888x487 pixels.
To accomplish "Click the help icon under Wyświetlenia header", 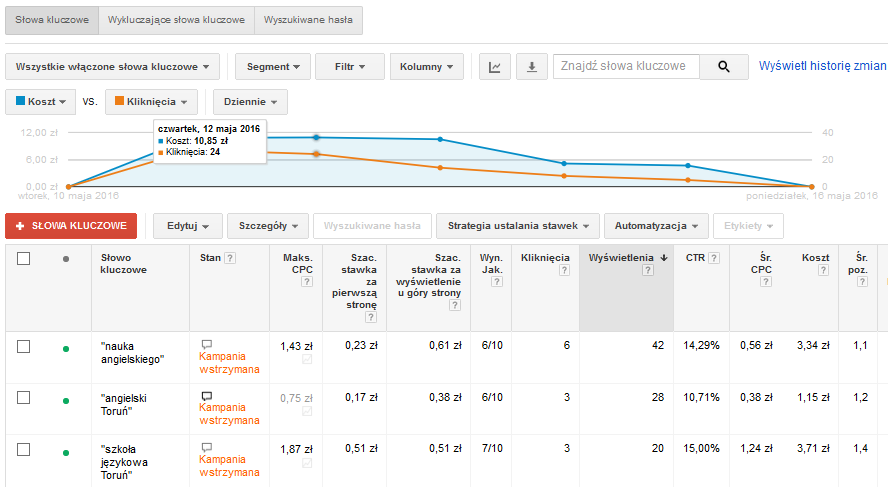I will tap(647, 270).
